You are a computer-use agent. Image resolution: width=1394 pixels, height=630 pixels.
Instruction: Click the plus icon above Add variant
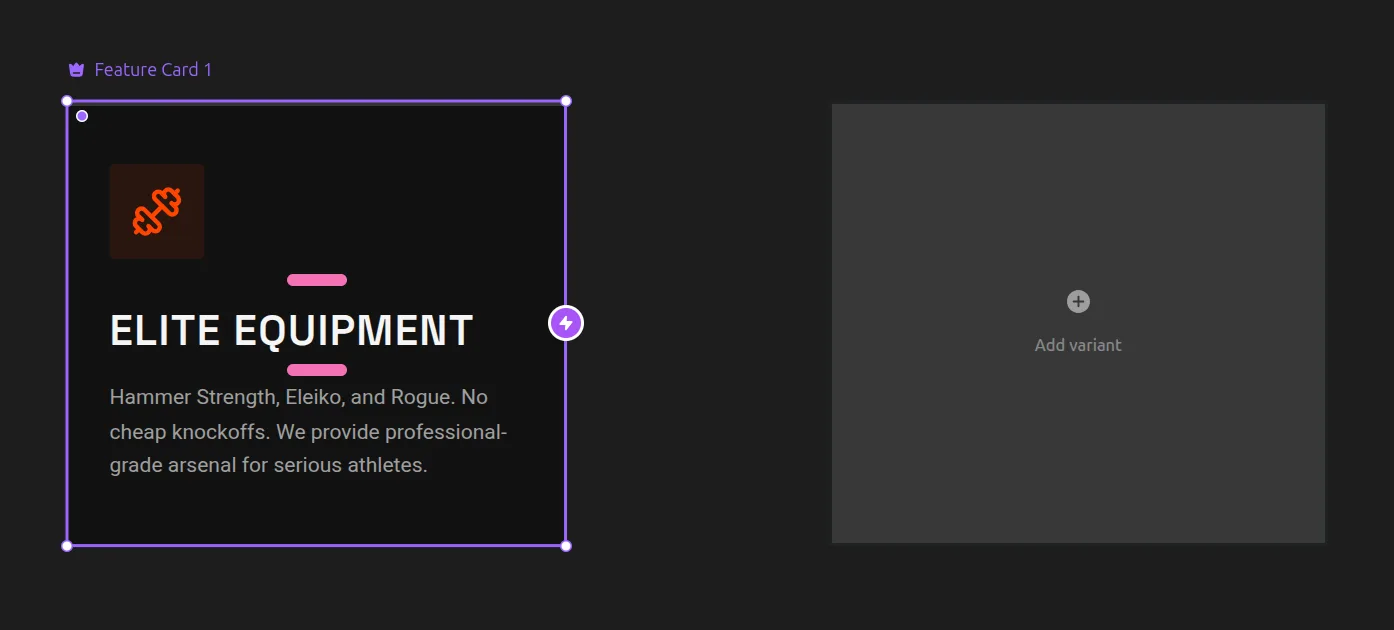coord(1078,301)
